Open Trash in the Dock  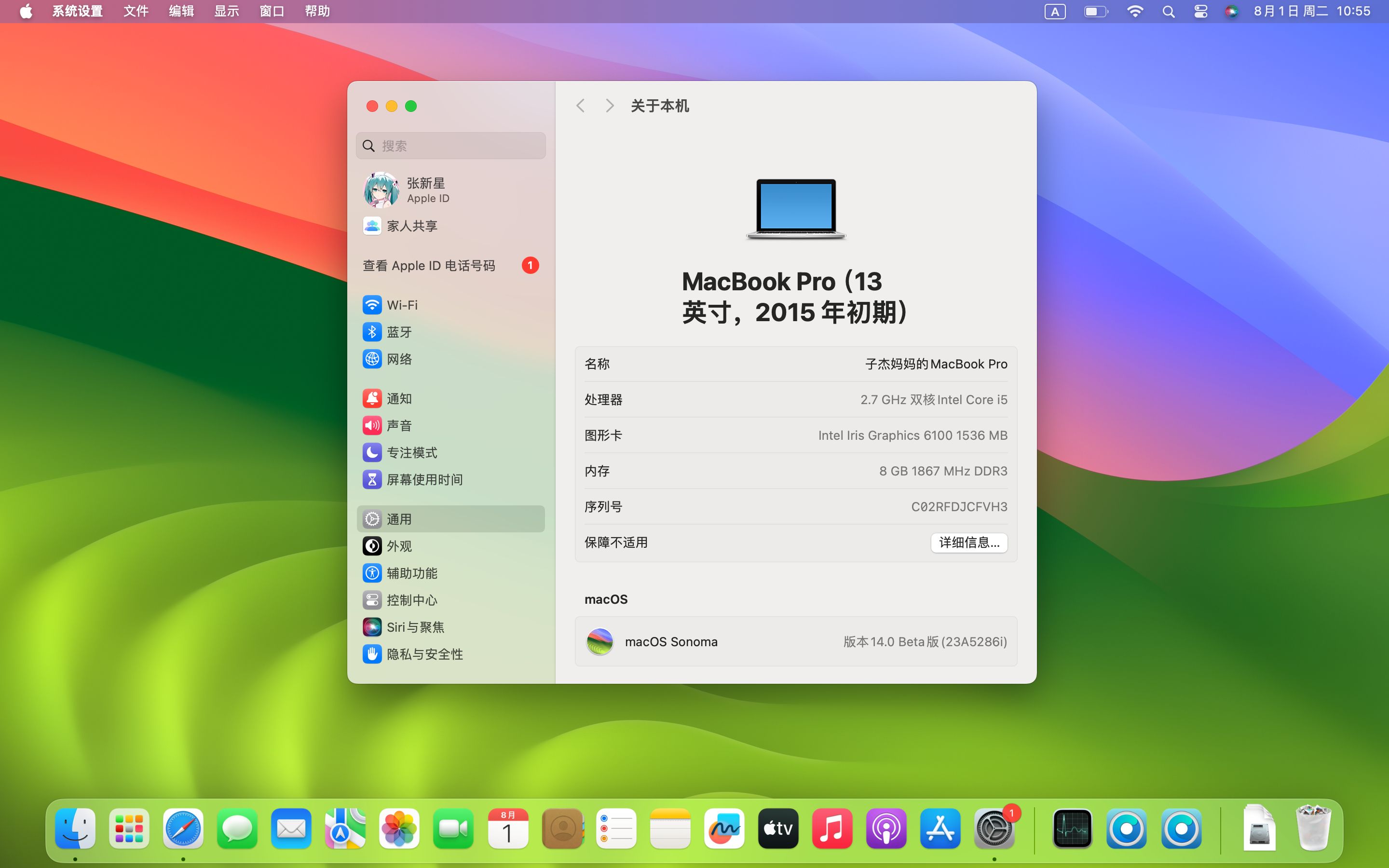click(x=1313, y=828)
